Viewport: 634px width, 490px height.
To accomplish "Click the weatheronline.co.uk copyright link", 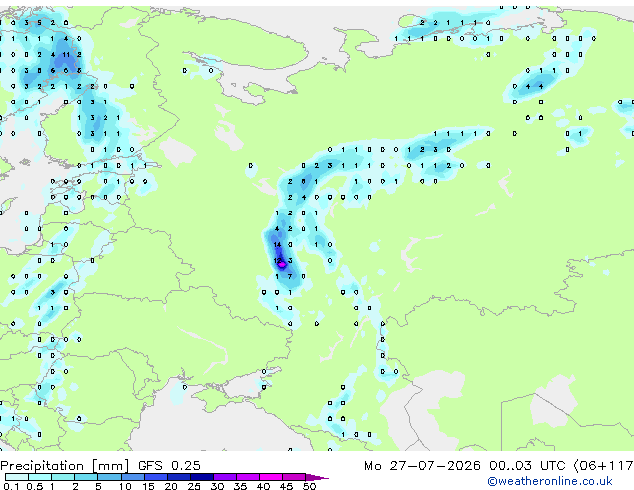I will [550, 481].
